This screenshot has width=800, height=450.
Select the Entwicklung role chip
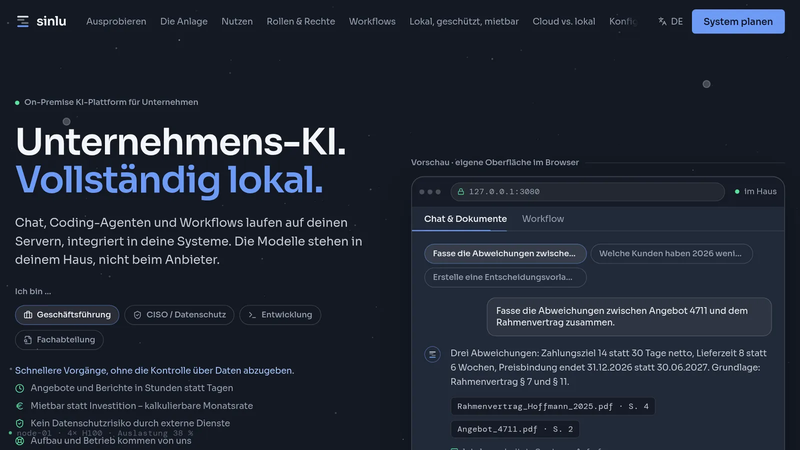(x=280, y=315)
